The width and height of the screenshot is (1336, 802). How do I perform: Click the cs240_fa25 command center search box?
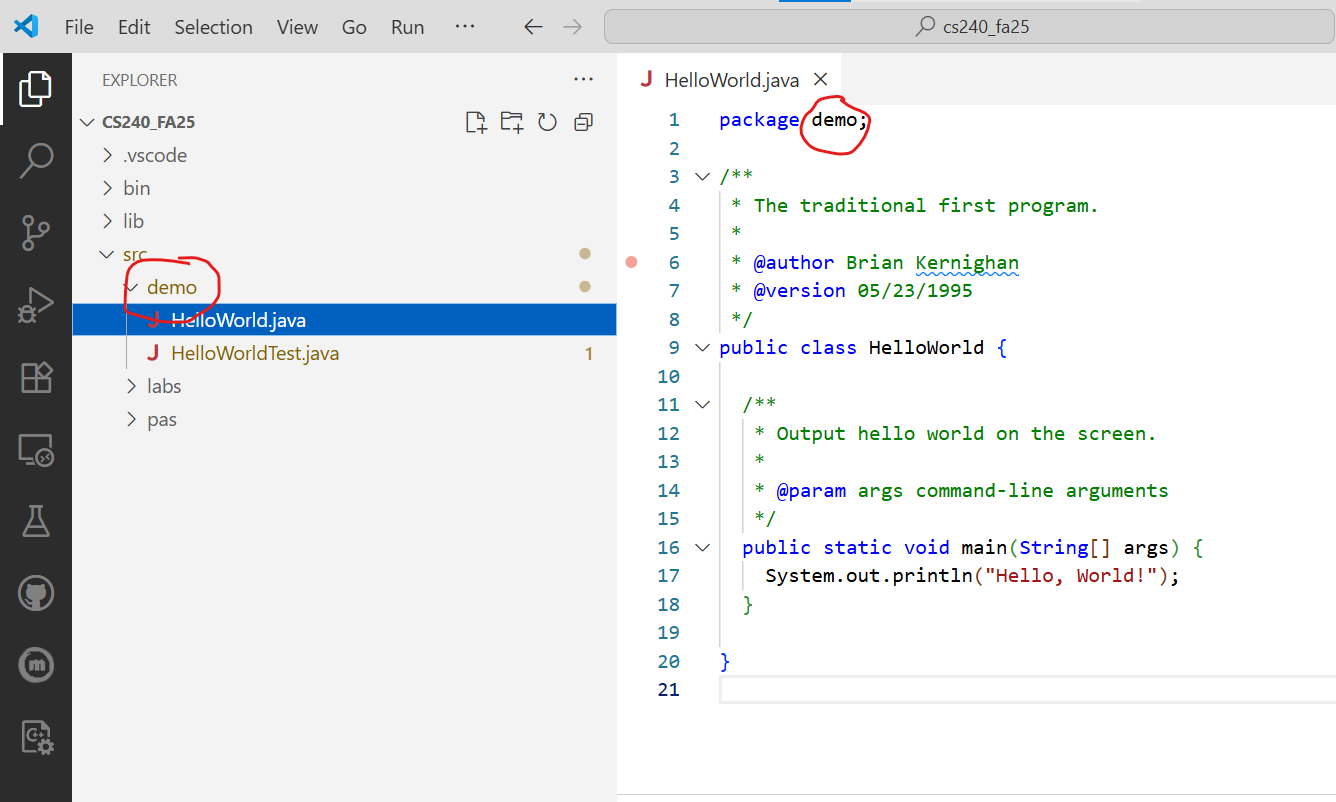pos(970,27)
